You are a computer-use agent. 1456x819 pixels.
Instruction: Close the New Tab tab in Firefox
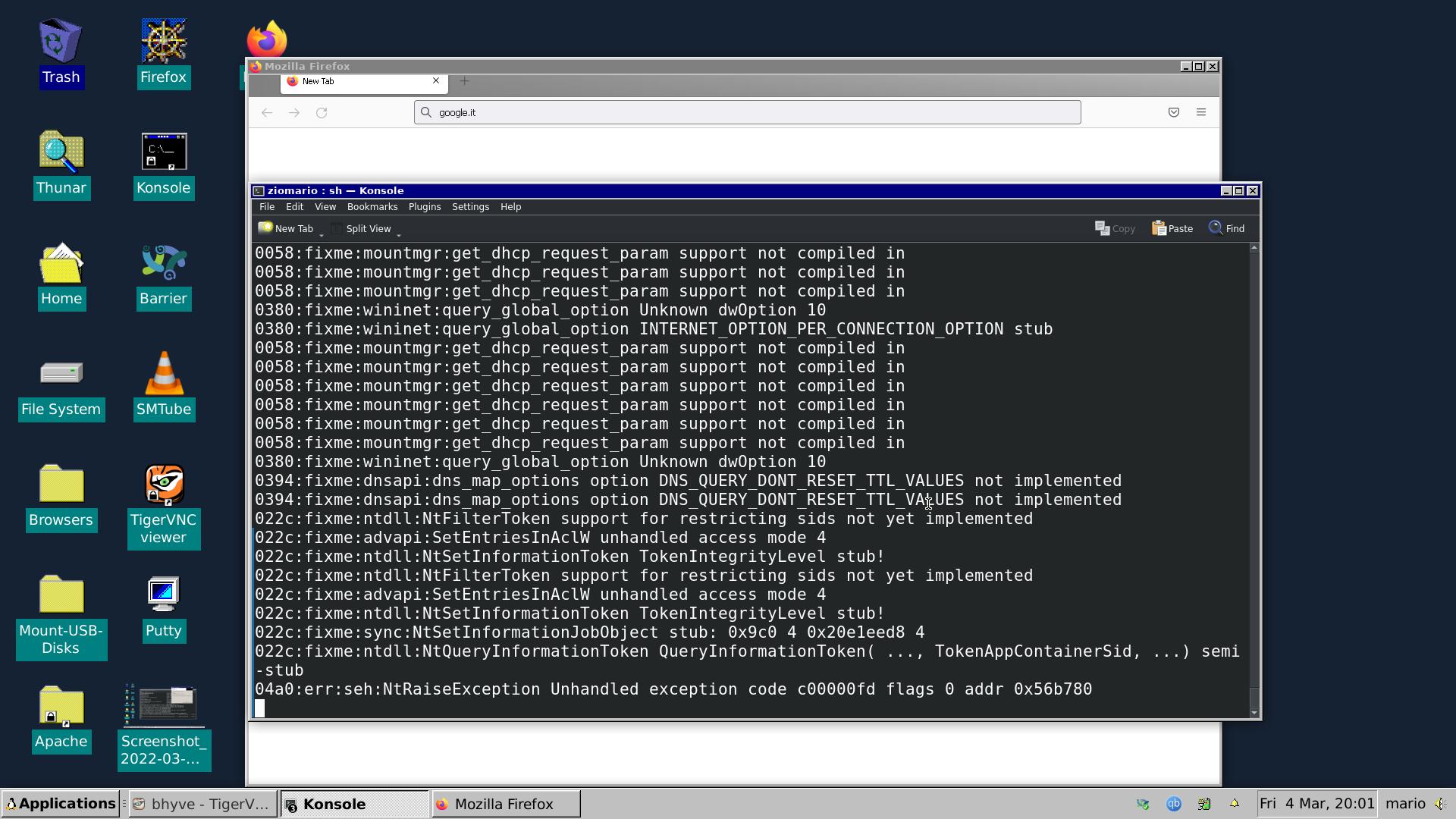(436, 81)
